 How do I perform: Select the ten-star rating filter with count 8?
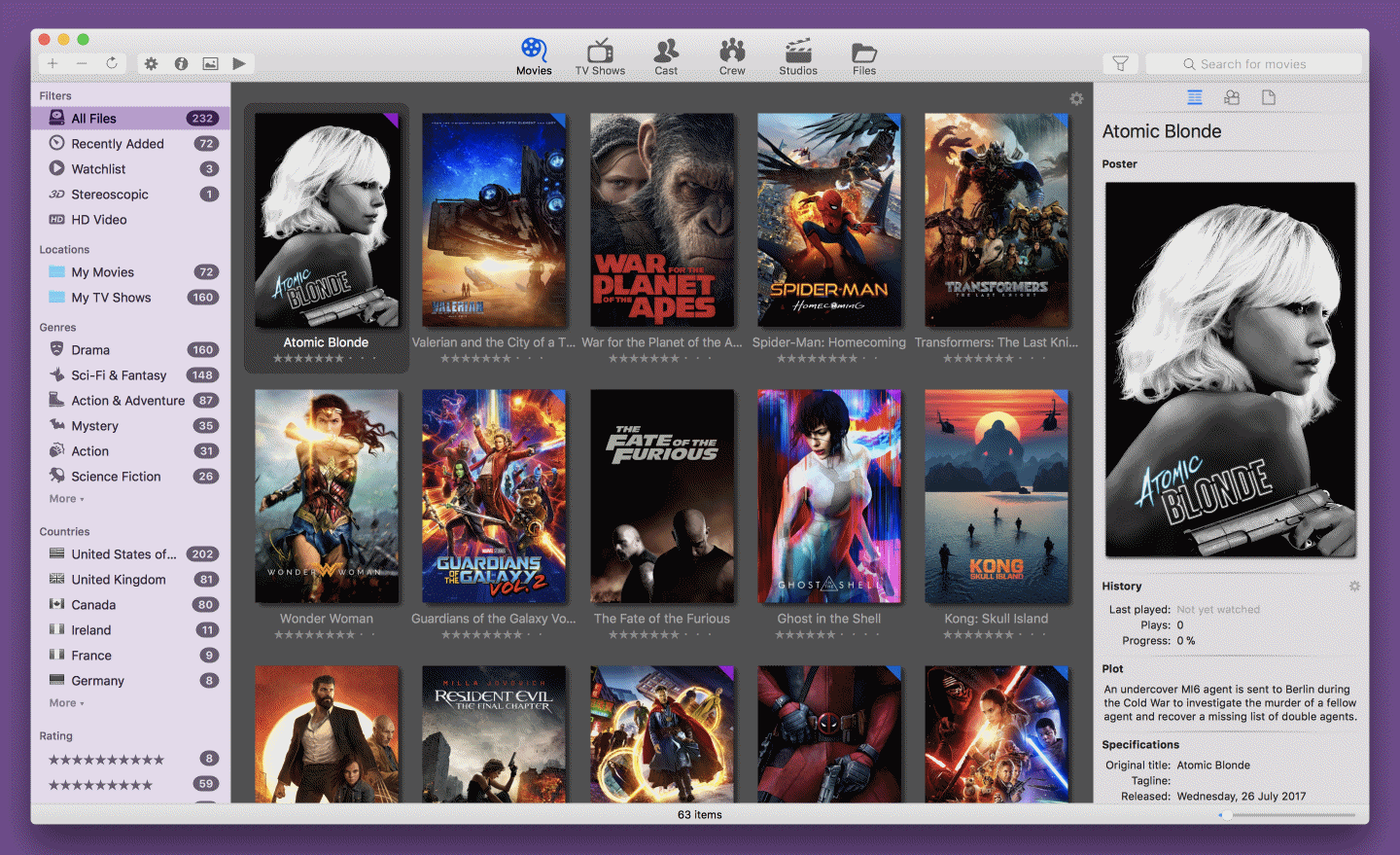(x=130, y=759)
